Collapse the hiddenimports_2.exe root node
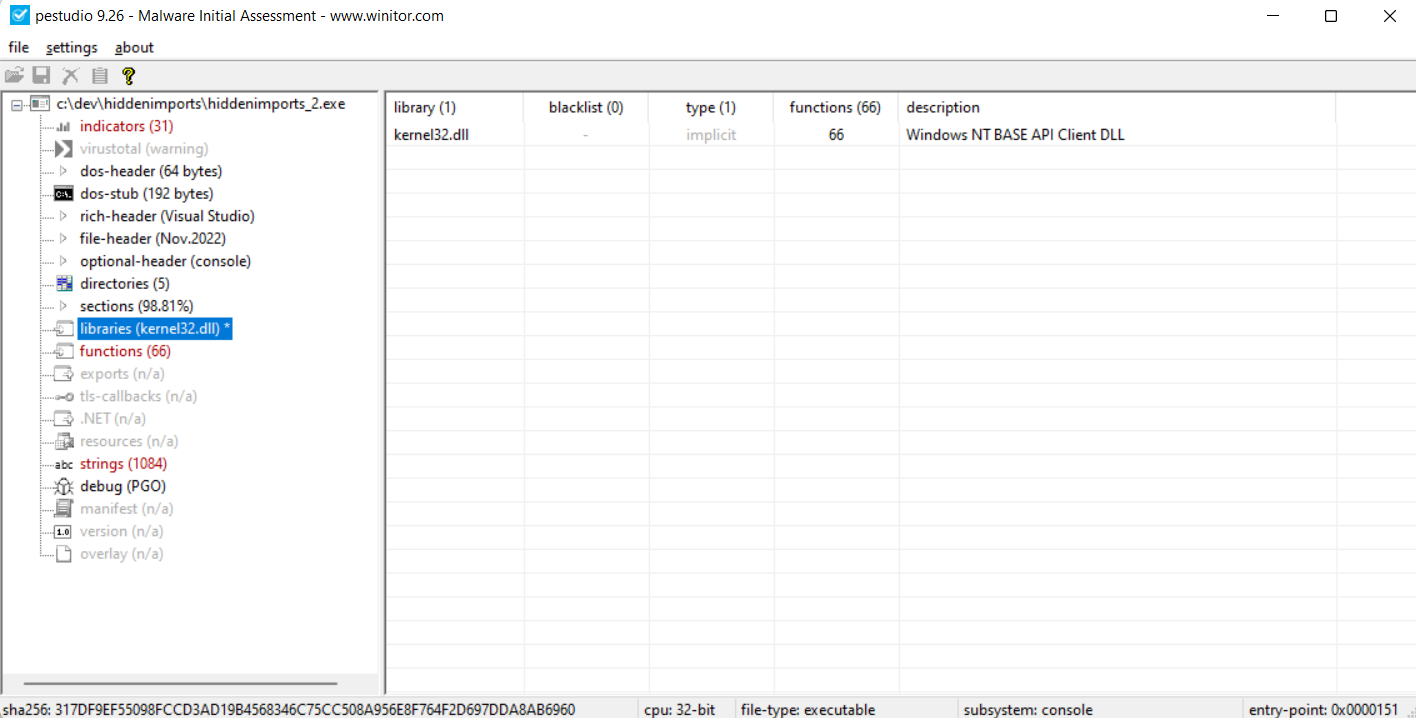 pos(17,104)
